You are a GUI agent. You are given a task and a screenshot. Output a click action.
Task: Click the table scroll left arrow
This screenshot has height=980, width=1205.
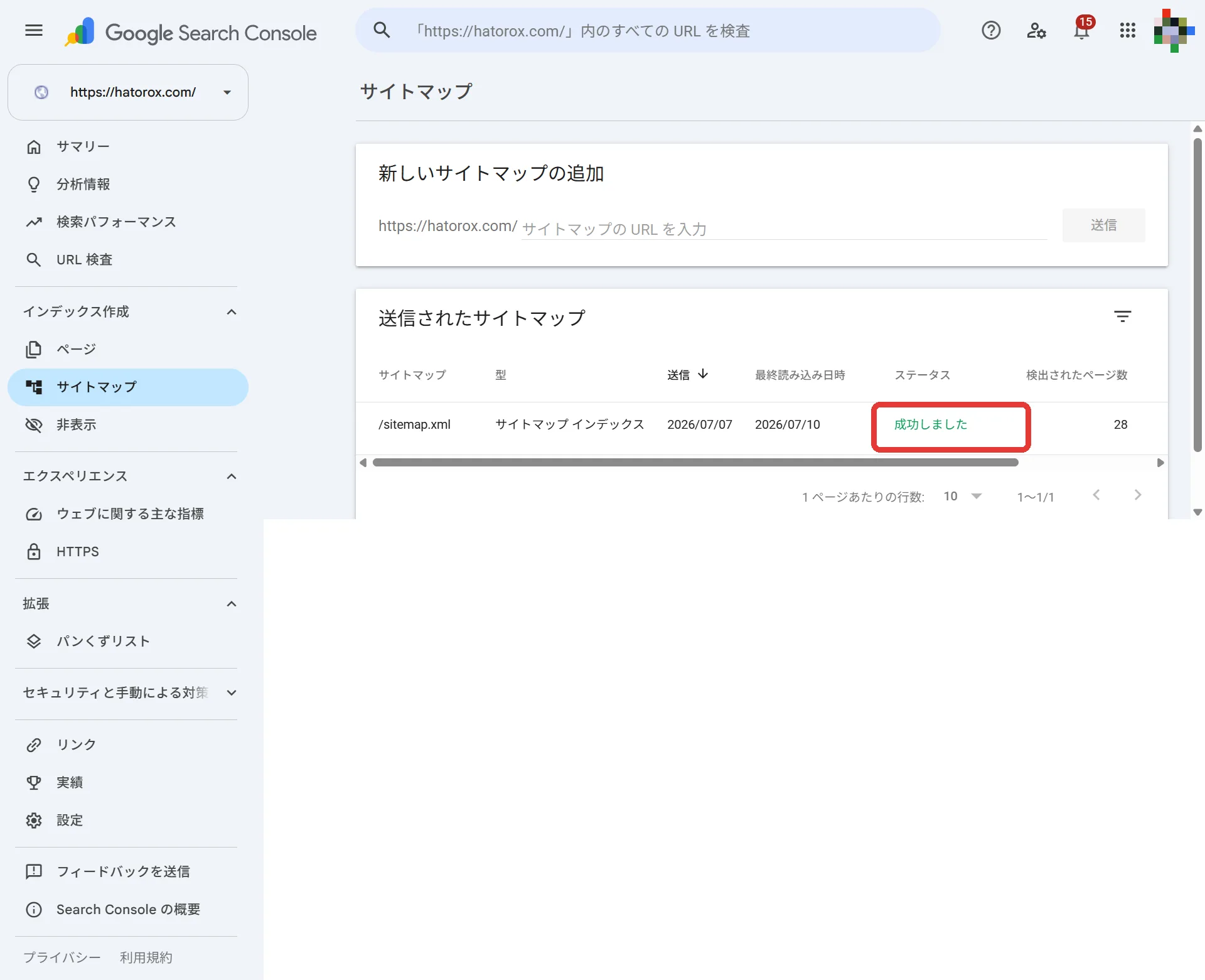[x=363, y=463]
